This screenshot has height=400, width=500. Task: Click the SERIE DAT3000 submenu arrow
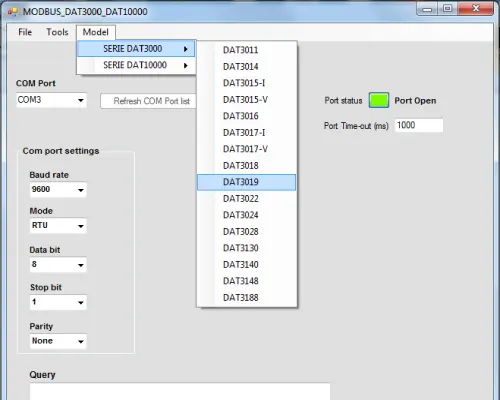coord(186,49)
